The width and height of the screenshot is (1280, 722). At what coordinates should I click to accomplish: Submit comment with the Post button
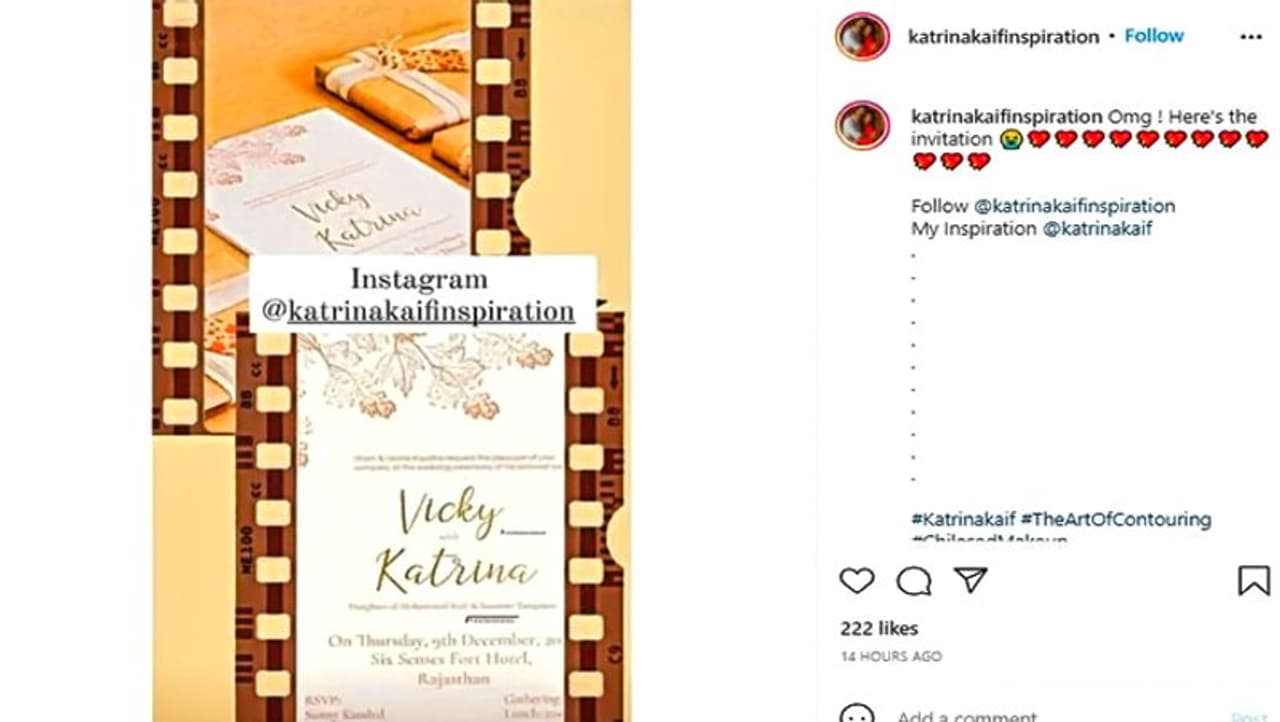click(x=1249, y=717)
